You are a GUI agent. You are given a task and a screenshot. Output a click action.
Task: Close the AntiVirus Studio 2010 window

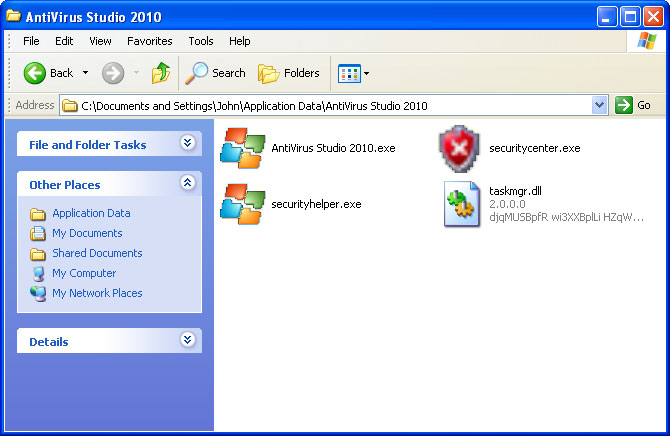click(653, 17)
